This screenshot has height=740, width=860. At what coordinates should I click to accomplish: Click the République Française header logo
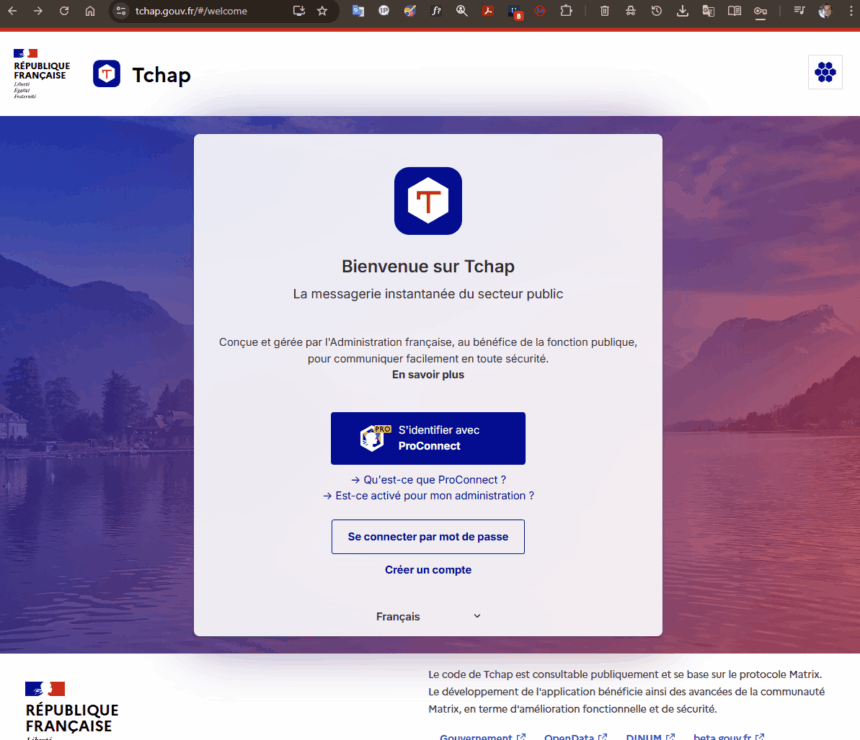41,74
